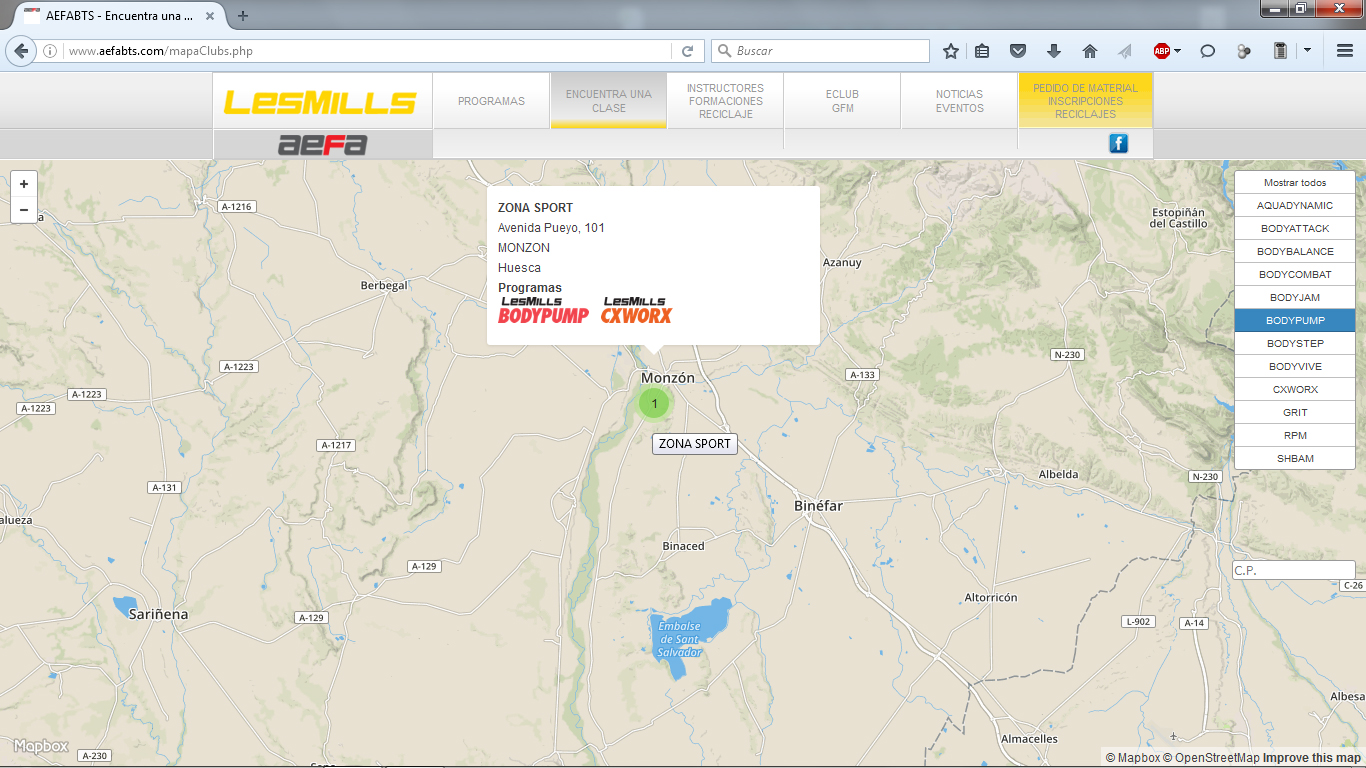The image size is (1366, 768).
Task: Filter map by BODYBALANCE
Action: tap(1295, 252)
